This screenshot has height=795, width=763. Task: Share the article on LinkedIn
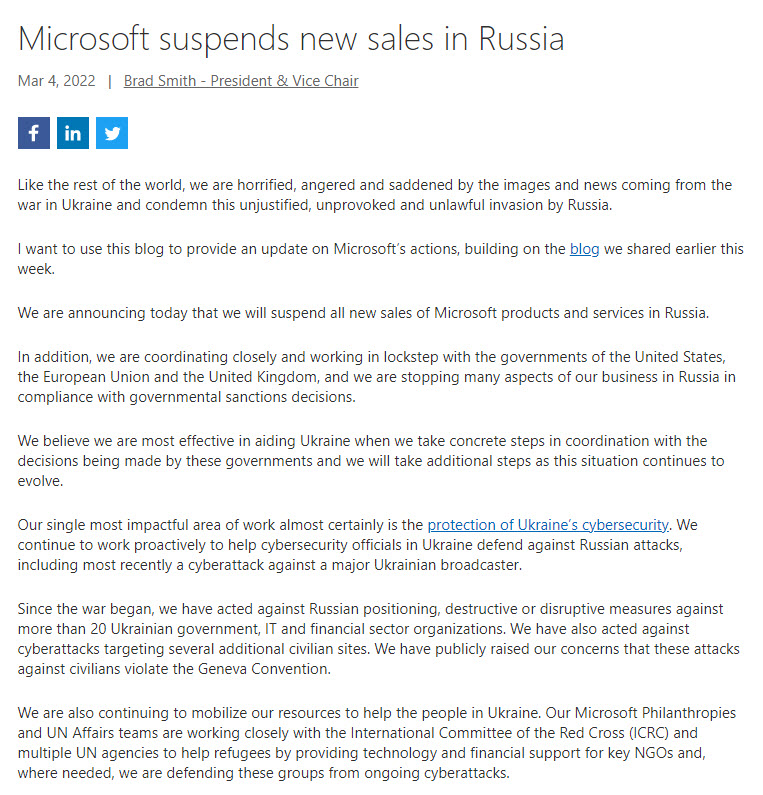[x=72, y=133]
